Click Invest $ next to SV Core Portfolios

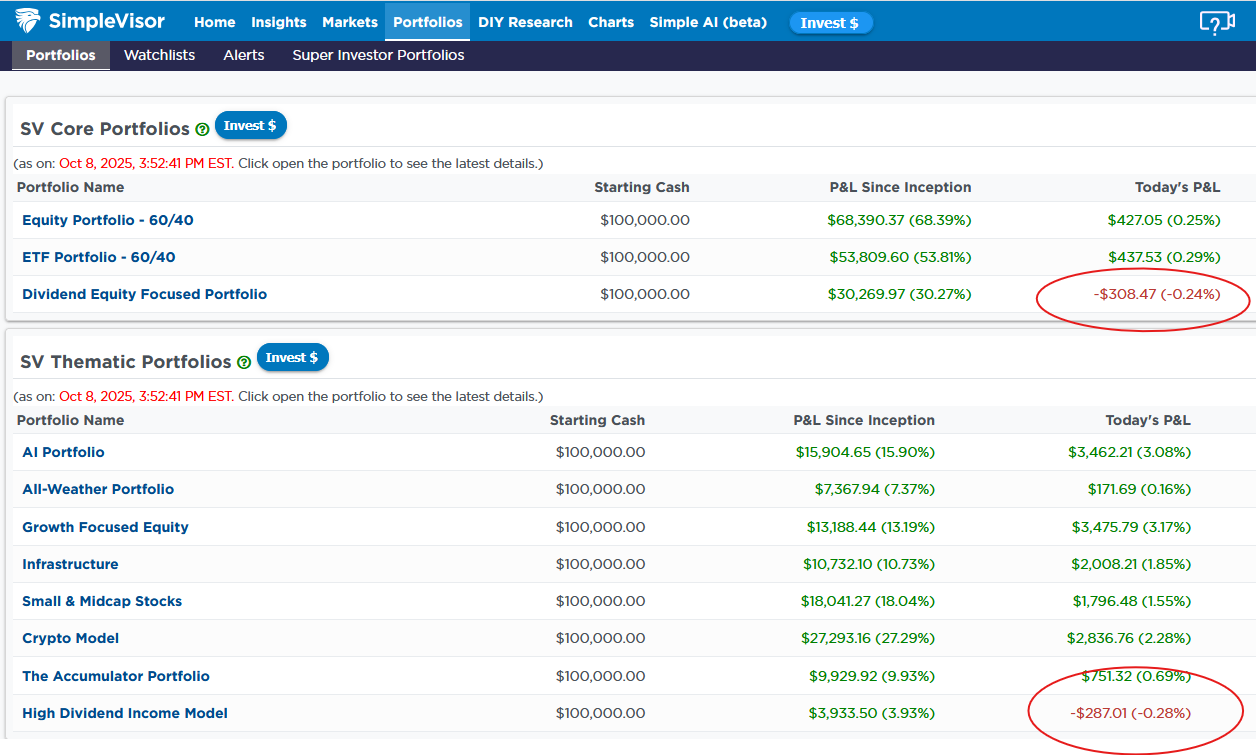pos(250,126)
